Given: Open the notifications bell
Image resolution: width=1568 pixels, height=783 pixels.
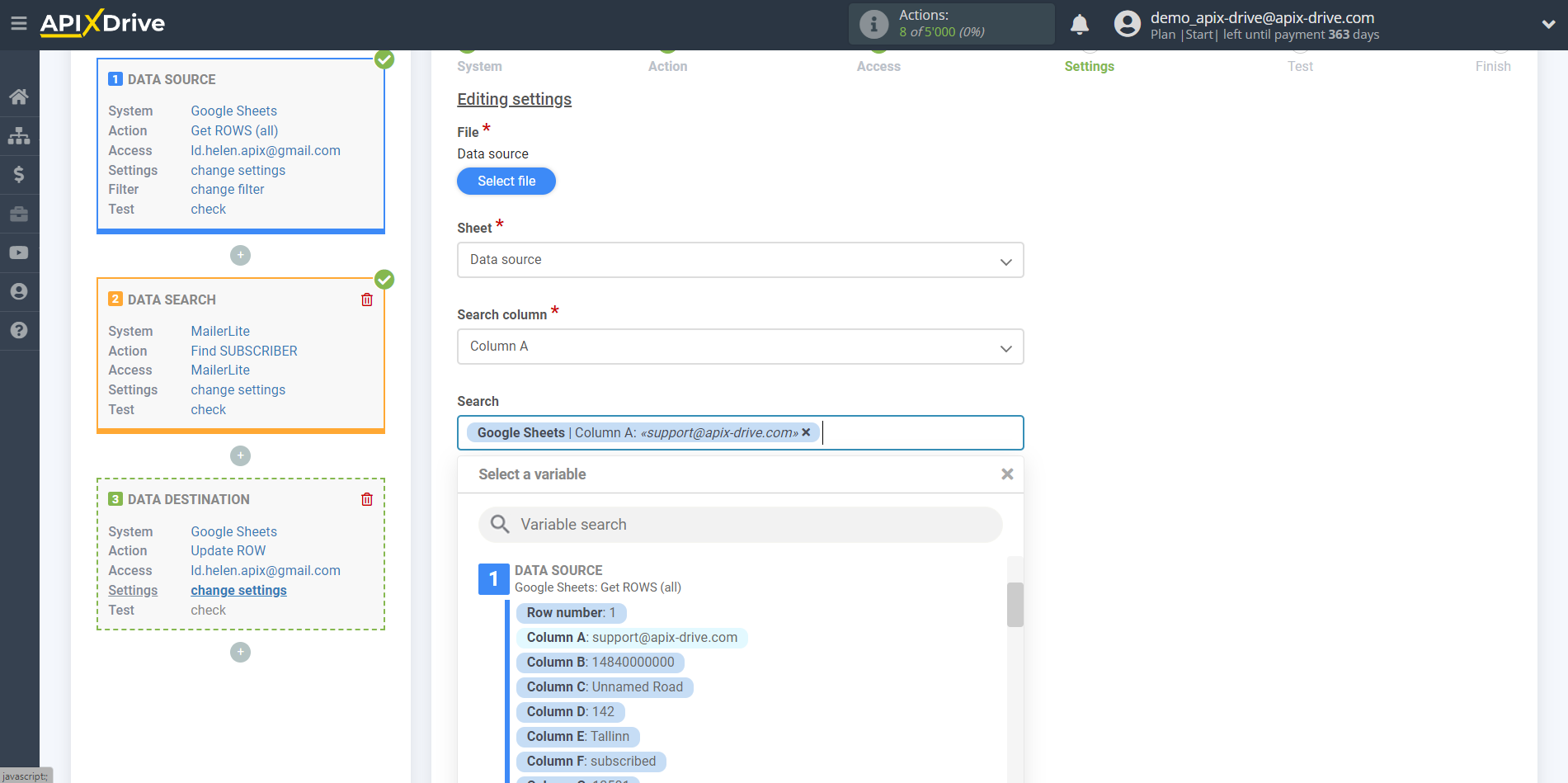Looking at the screenshot, I should click(x=1080, y=24).
